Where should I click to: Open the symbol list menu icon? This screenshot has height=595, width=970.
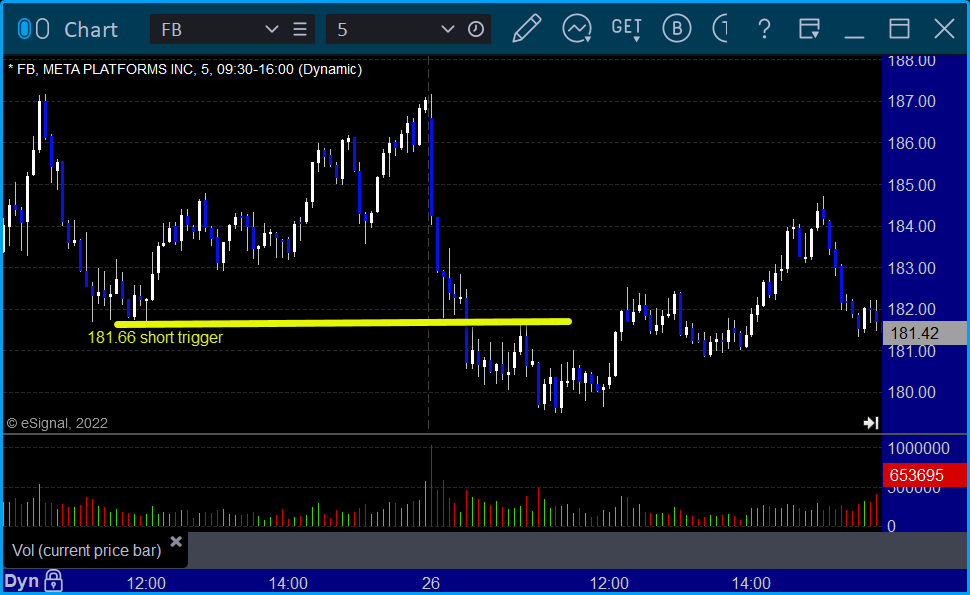300,29
